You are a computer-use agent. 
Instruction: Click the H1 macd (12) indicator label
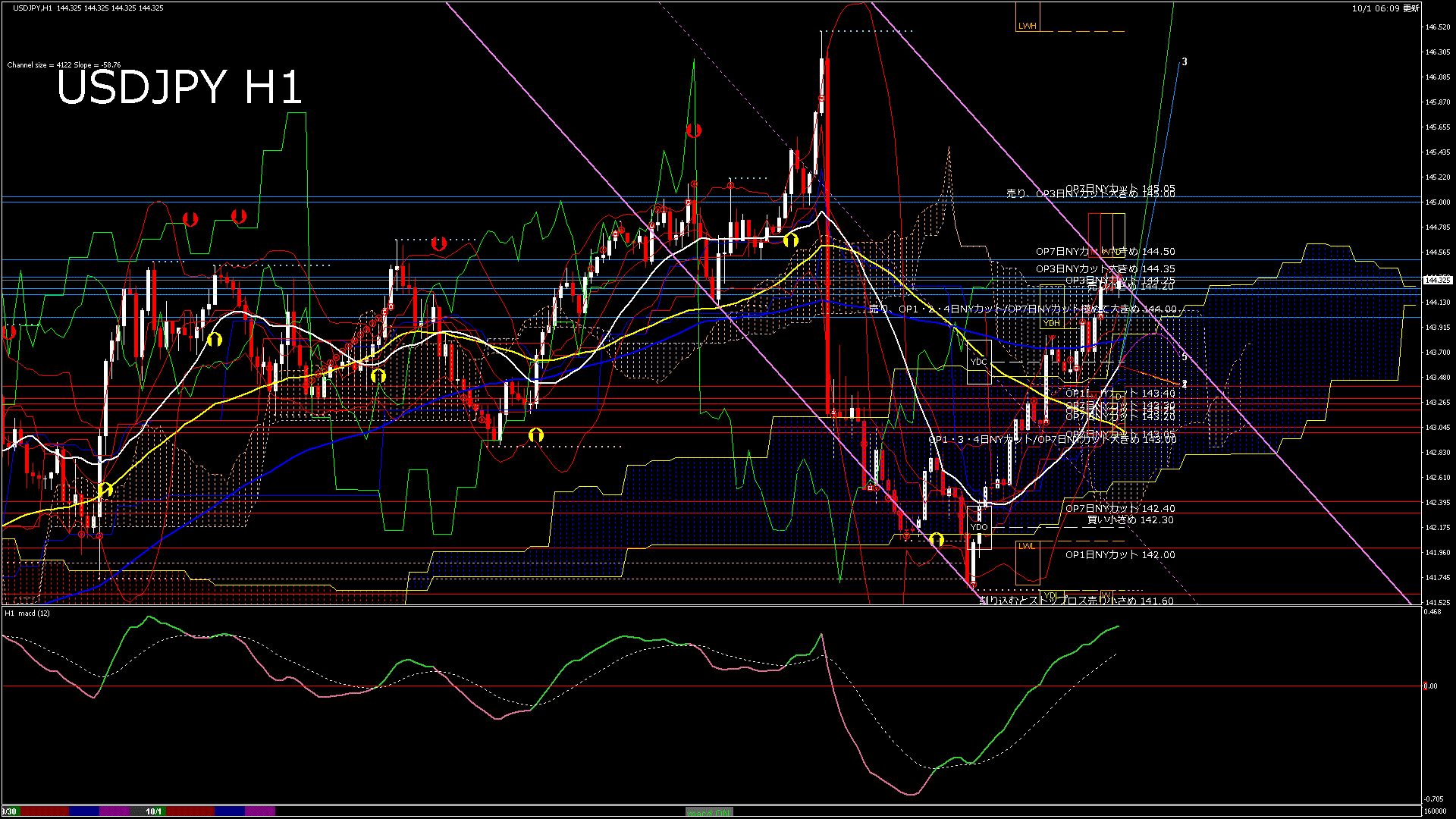pos(27,613)
